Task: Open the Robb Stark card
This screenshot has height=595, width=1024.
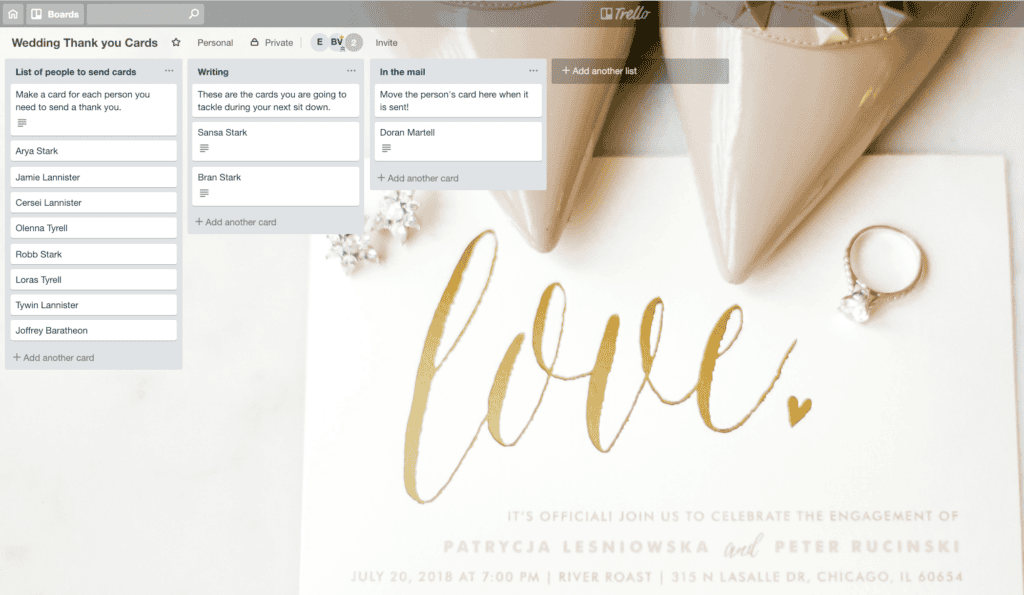Action: click(x=93, y=254)
